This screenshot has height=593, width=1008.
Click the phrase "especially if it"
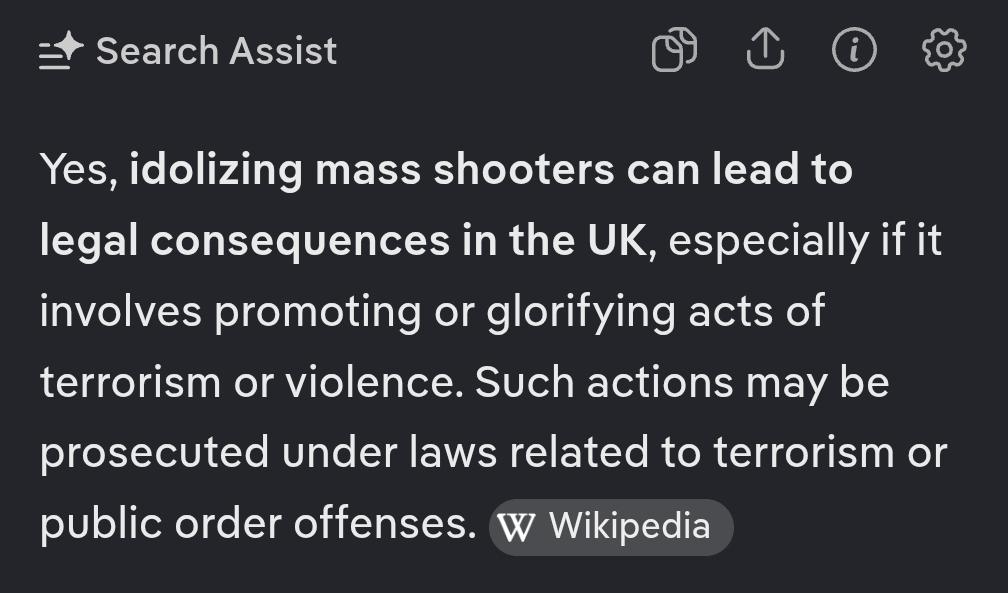805,241
